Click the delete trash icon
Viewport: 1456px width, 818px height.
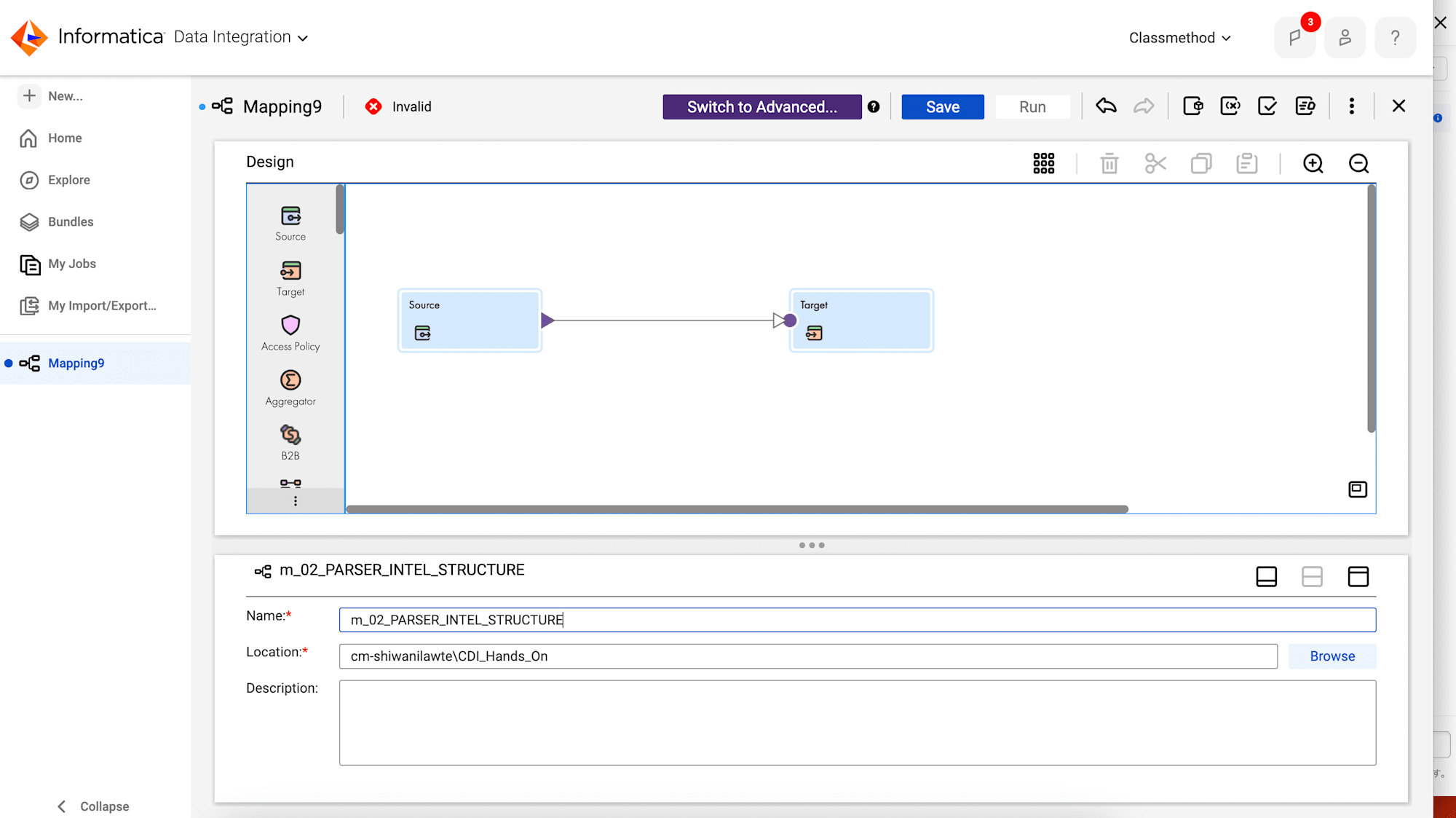tap(1109, 163)
